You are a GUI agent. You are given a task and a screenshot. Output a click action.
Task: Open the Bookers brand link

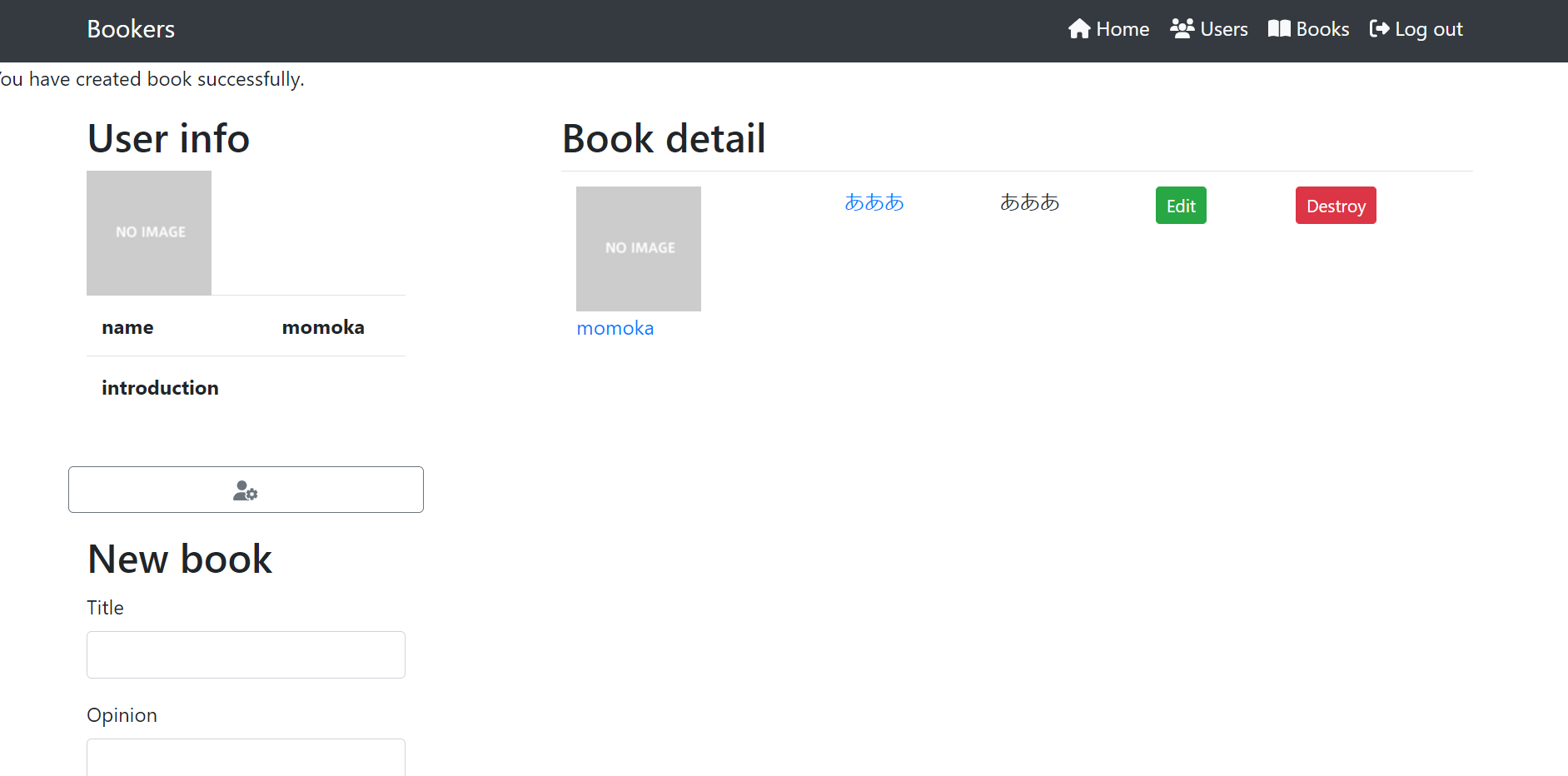(131, 29)
